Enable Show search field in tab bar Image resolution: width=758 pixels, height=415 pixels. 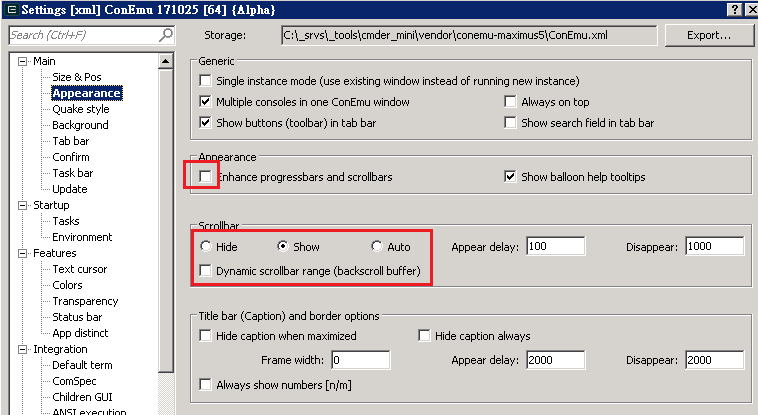pos(510,122)
